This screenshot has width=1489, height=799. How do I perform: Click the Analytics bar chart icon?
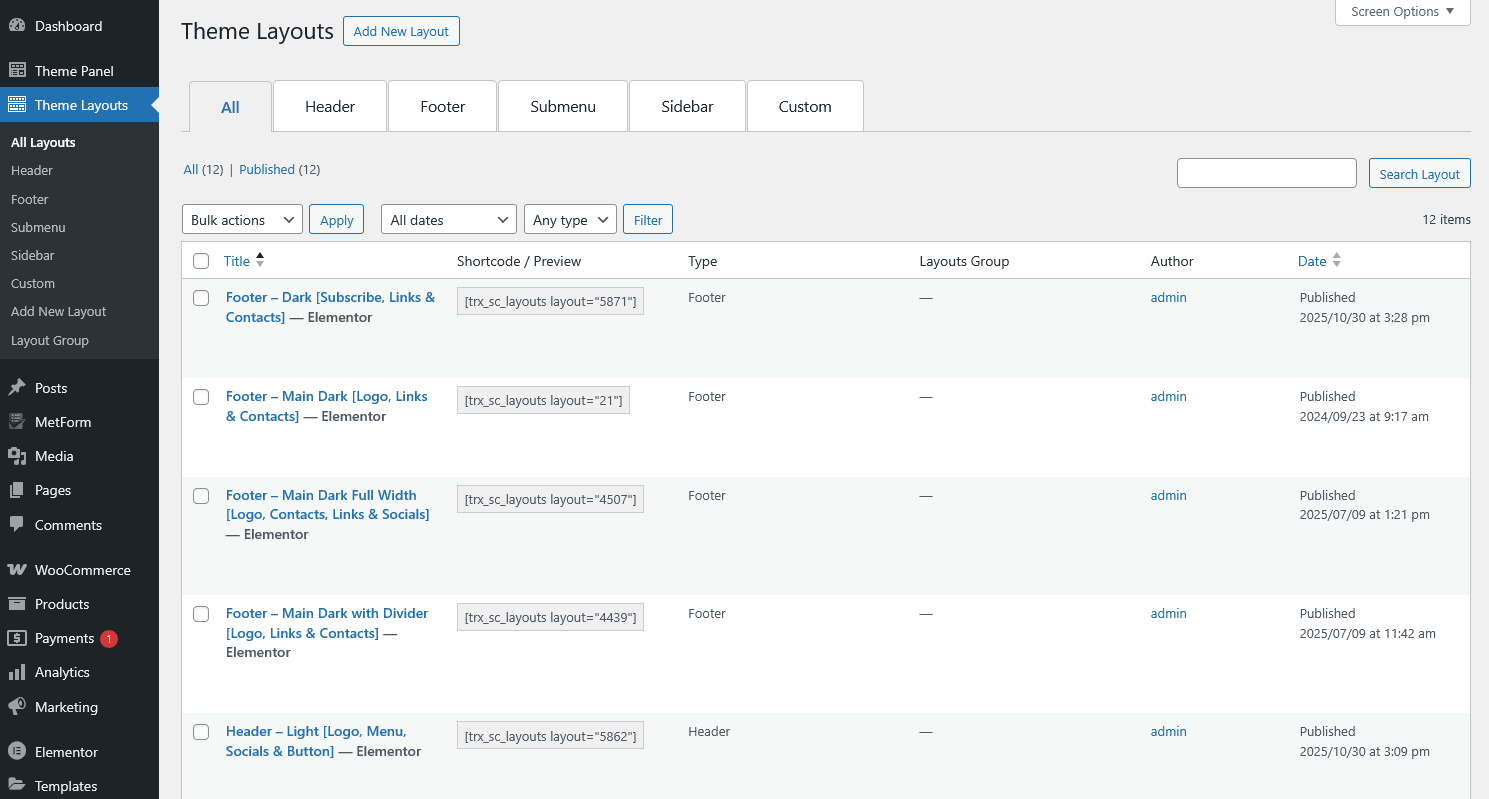tap(17, 673)
